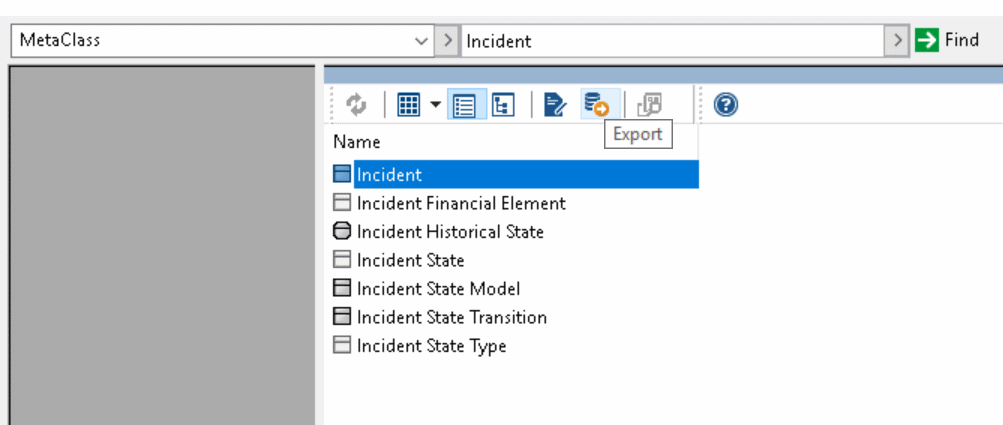
Task: Click the Export database icon
Action: tap(599, 105)
